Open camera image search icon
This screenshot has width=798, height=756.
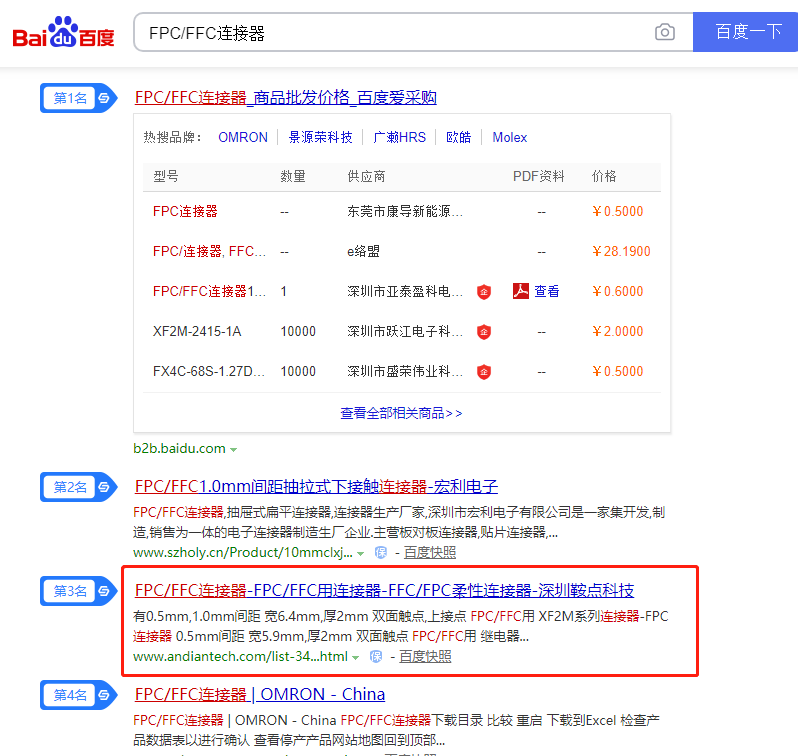pyautogui.click(x=665, y=32)
